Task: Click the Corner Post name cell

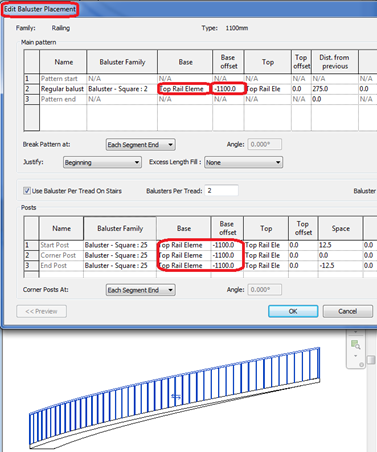Action: tap(61, 255)
